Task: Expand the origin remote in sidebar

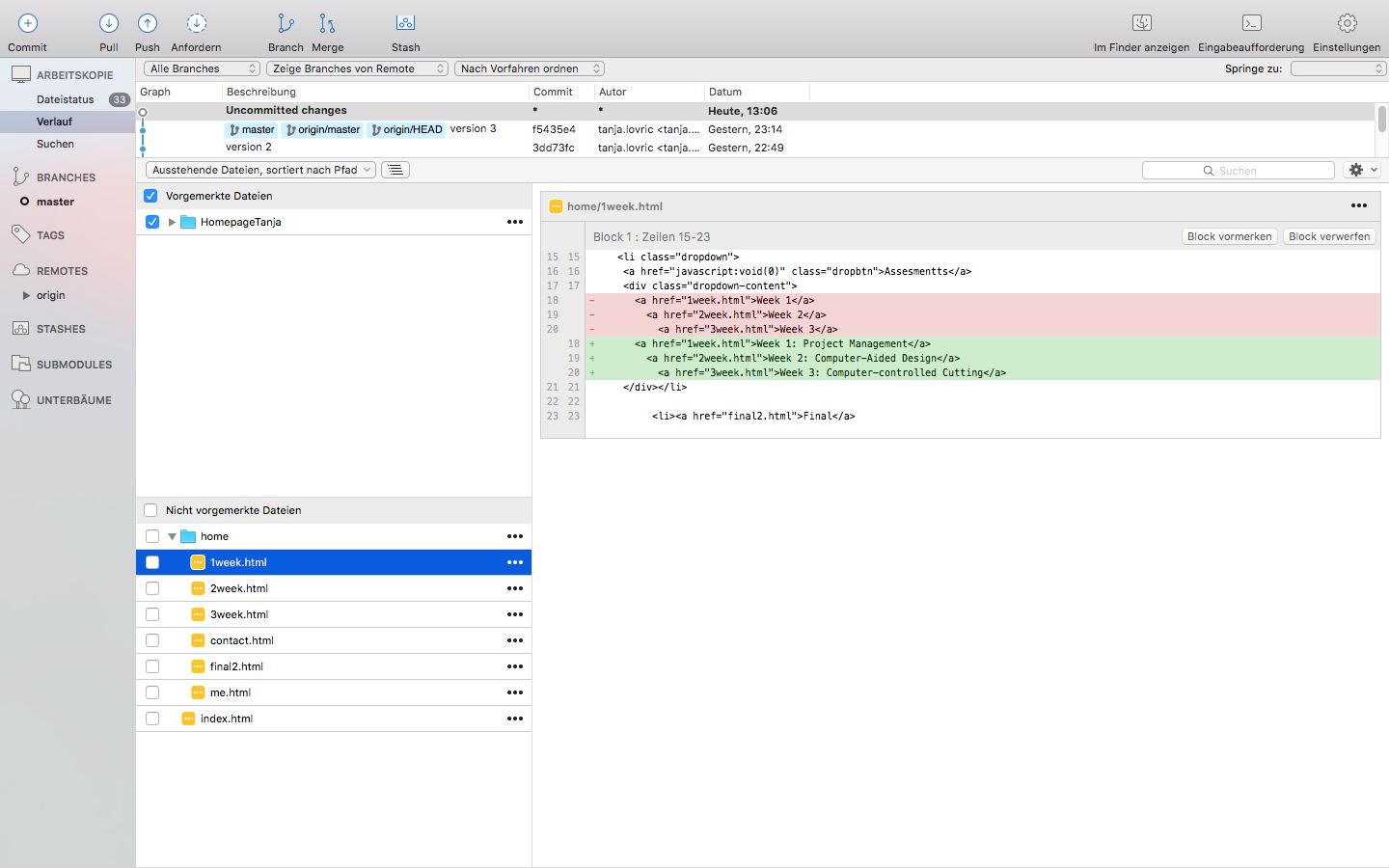Action: tap(26, 295)
